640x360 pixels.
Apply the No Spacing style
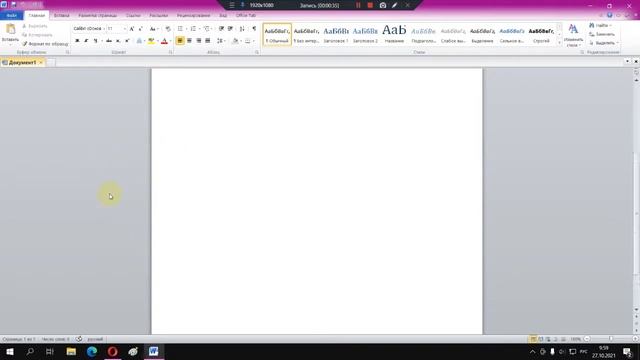click(x=307, y=34)
